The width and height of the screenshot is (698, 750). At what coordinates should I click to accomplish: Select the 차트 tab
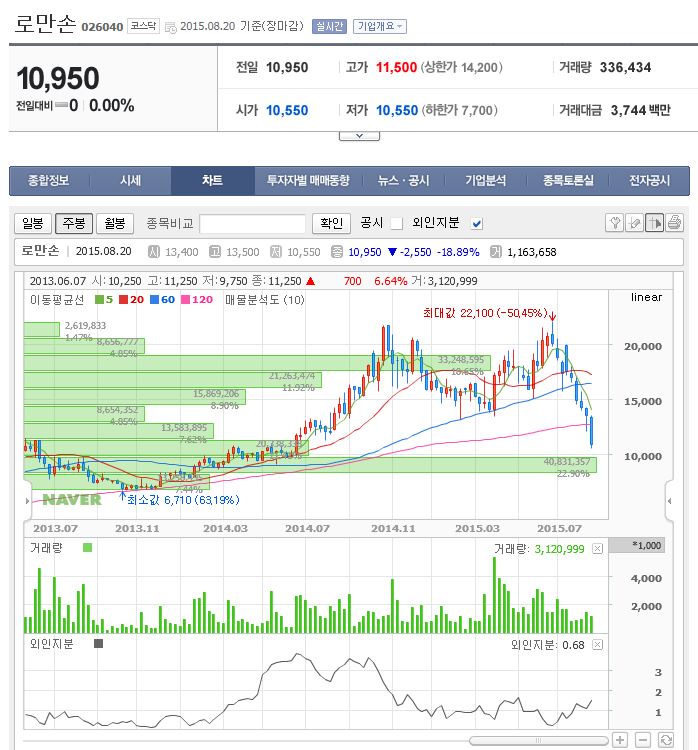(x=212, y=181)
